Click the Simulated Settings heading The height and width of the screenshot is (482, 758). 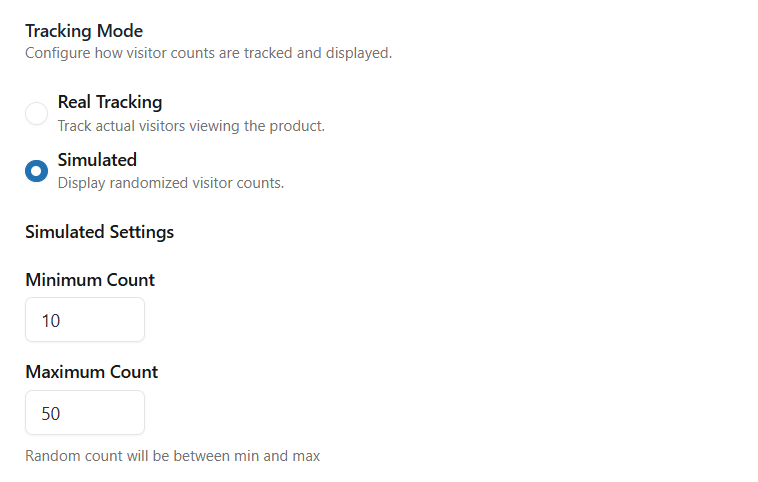point(99,232)
